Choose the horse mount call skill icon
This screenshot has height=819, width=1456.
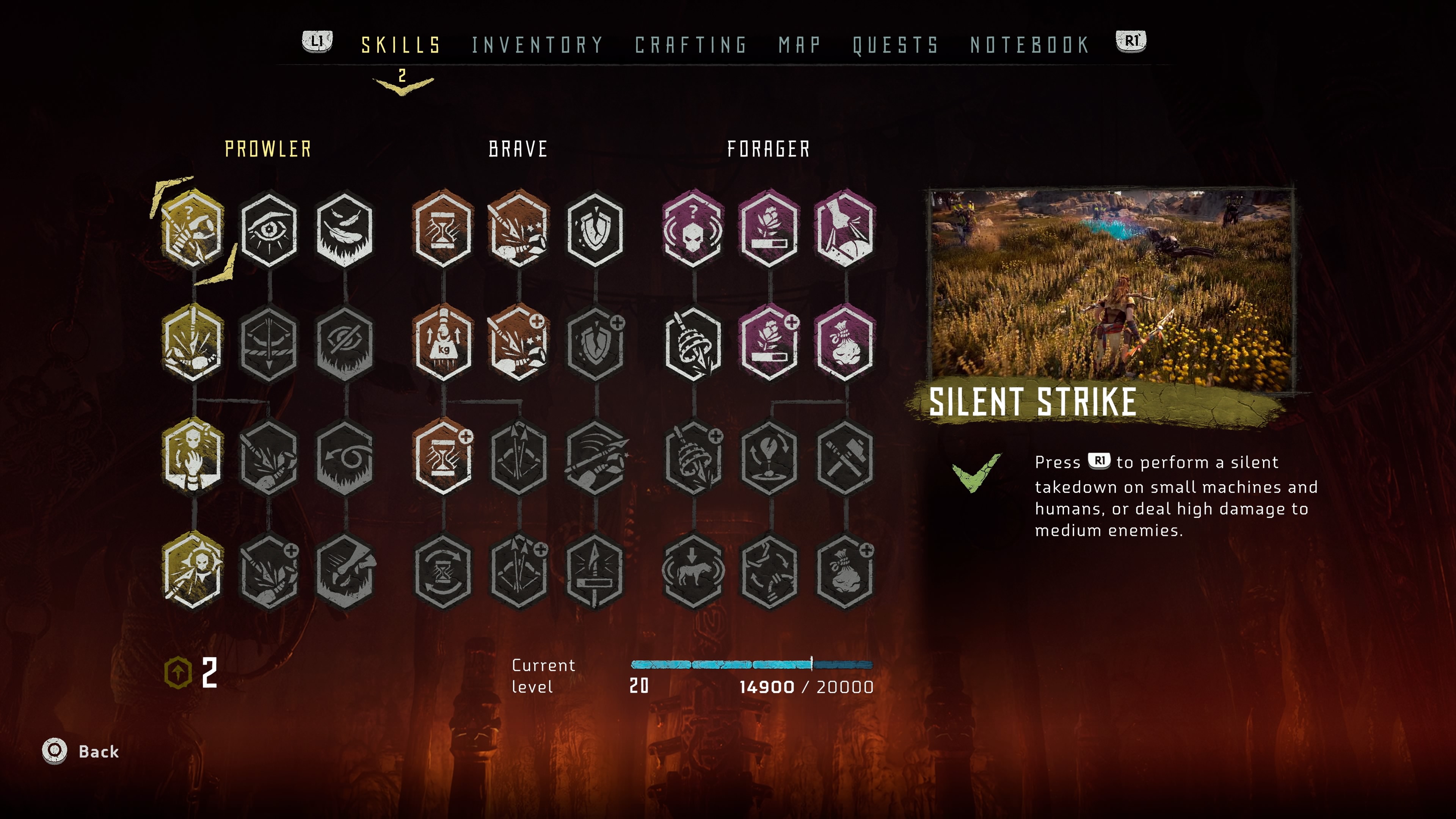693,571
